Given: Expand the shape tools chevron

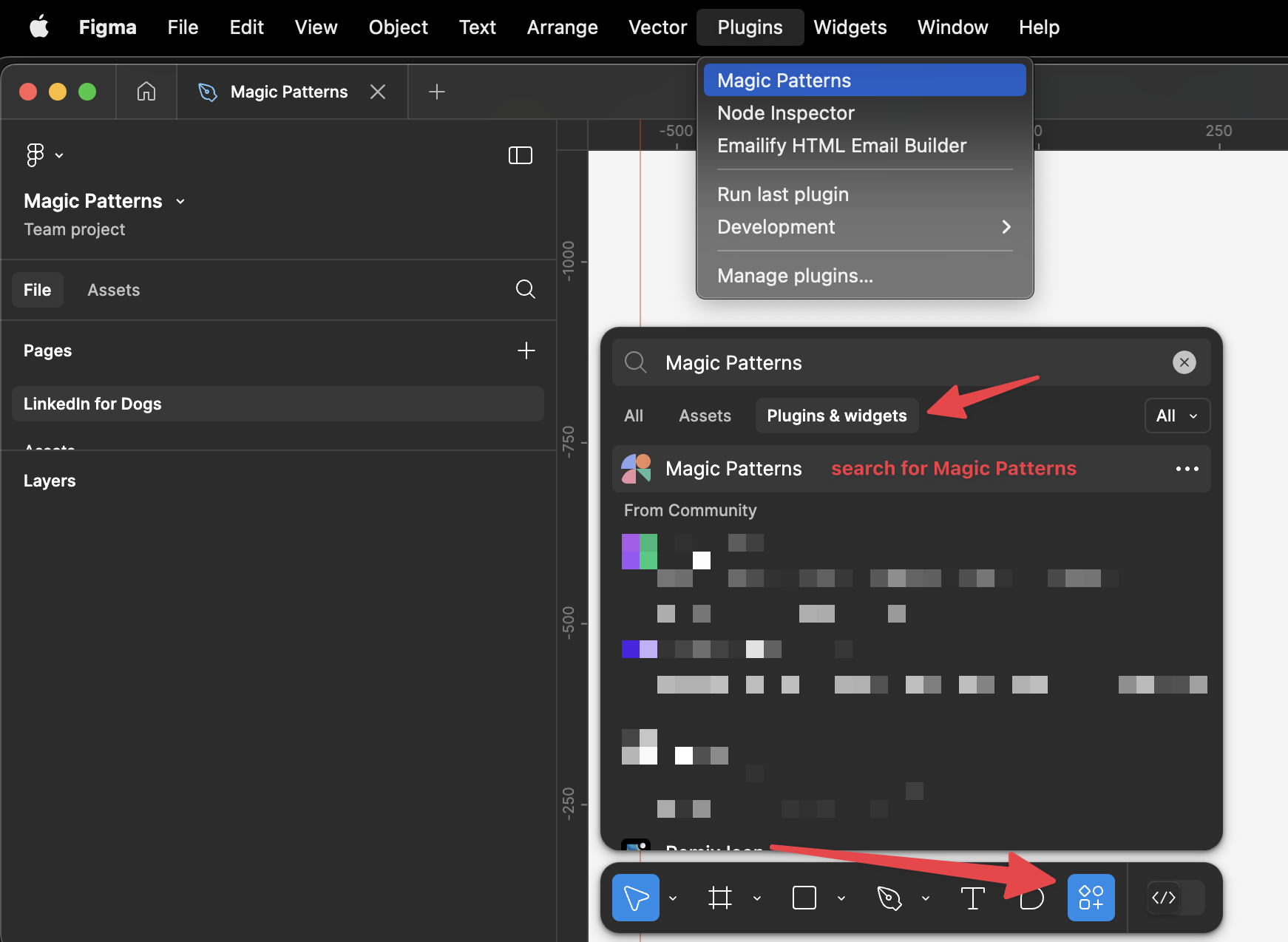Looking at the screenshot, I should coord(841,898).
